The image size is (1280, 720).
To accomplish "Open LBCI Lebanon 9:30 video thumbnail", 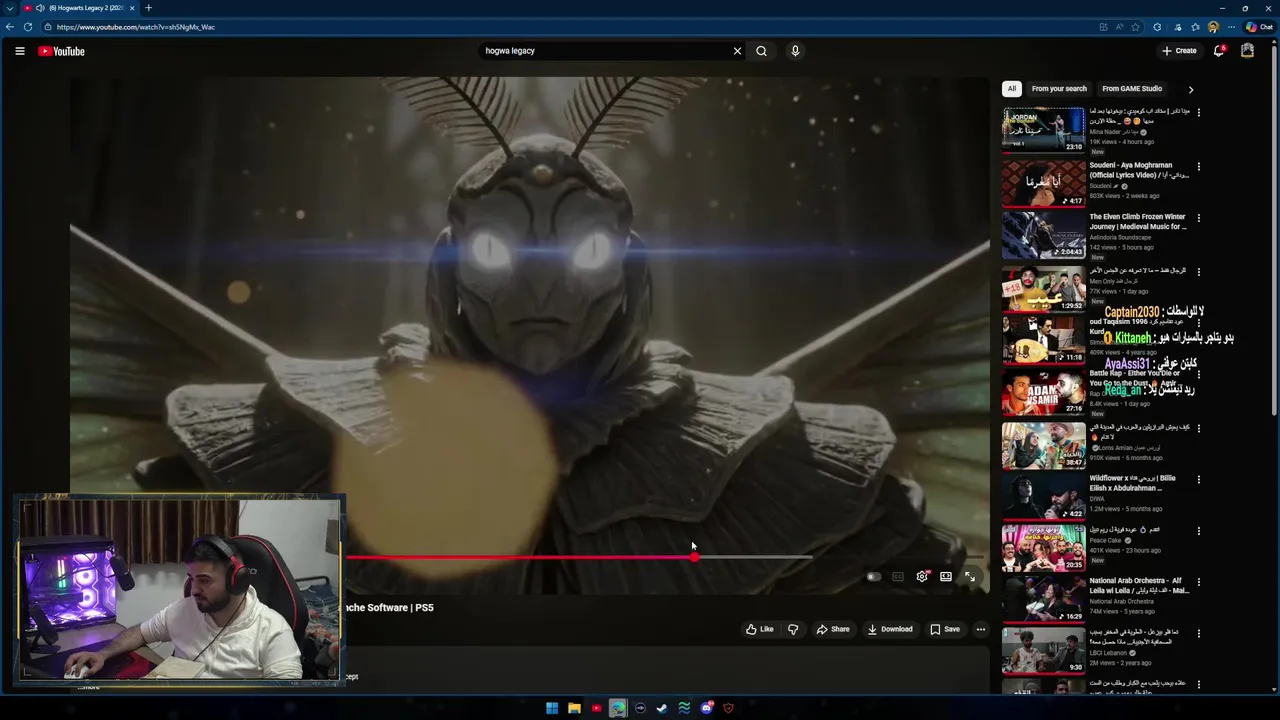I will [x=1043, y=651].
